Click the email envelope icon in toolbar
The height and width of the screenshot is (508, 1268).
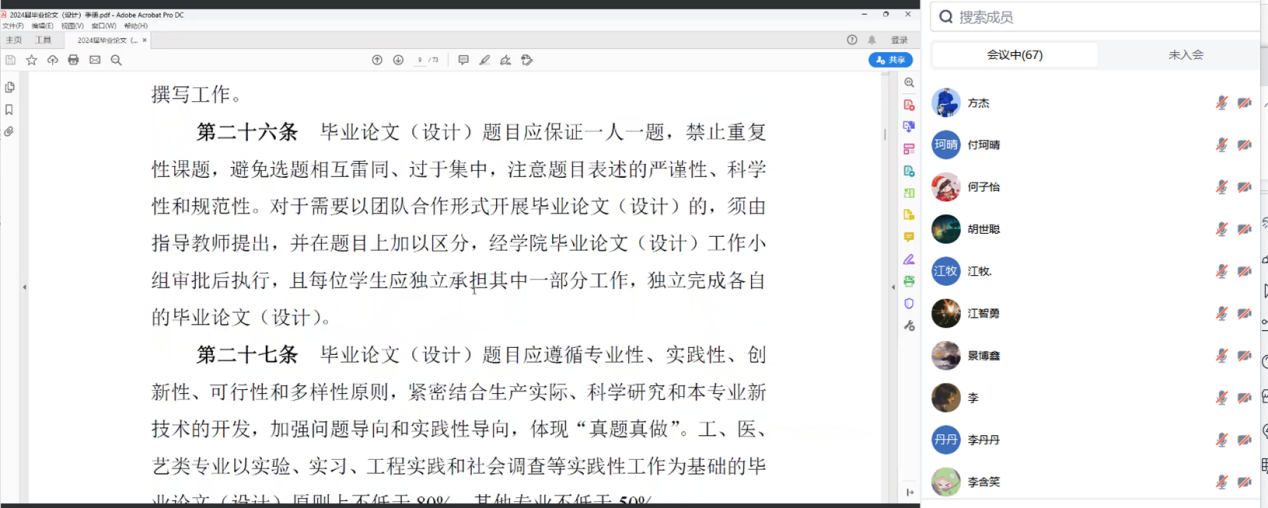click(95, 60)
